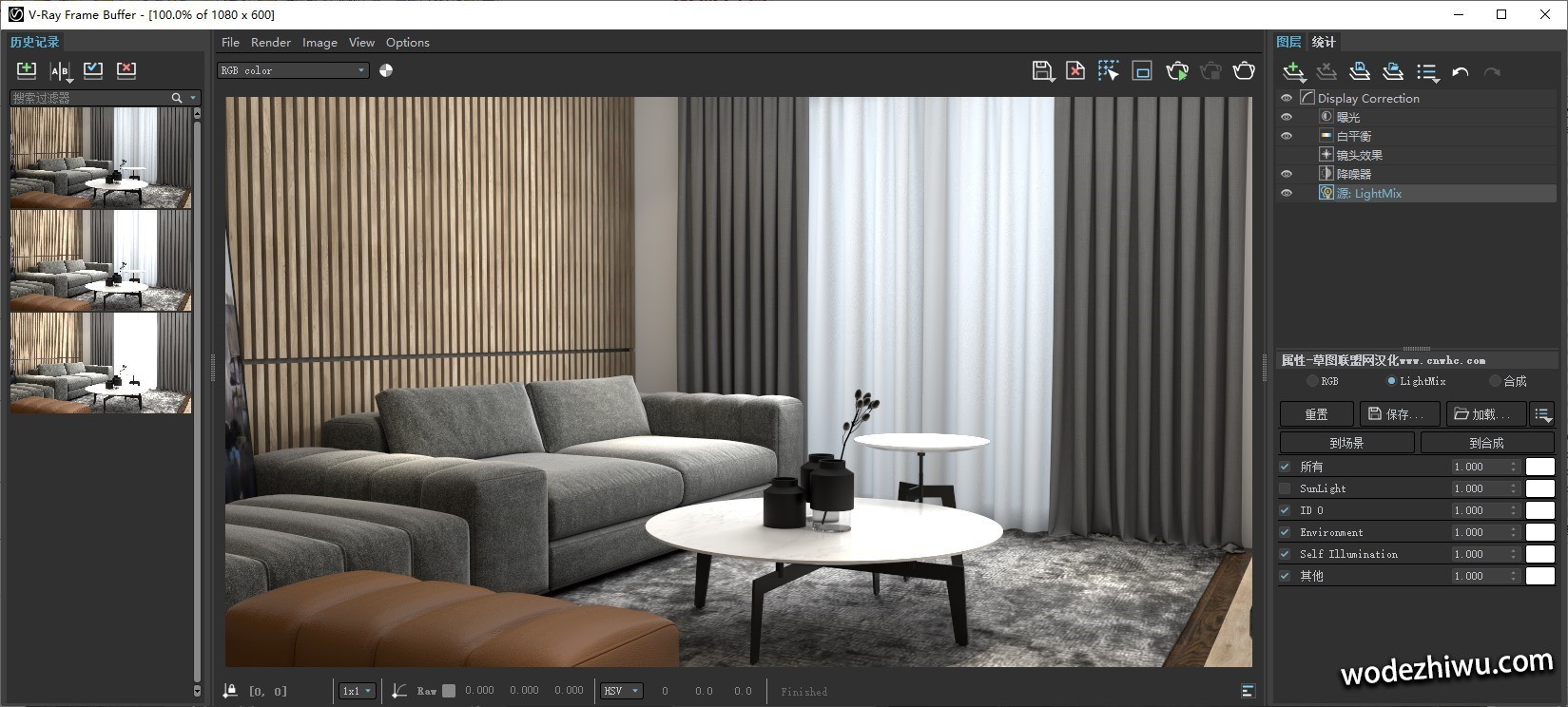1568x707 pixels.
Task: Open the RGB color channel dropdown
Action: click(293, 70)
